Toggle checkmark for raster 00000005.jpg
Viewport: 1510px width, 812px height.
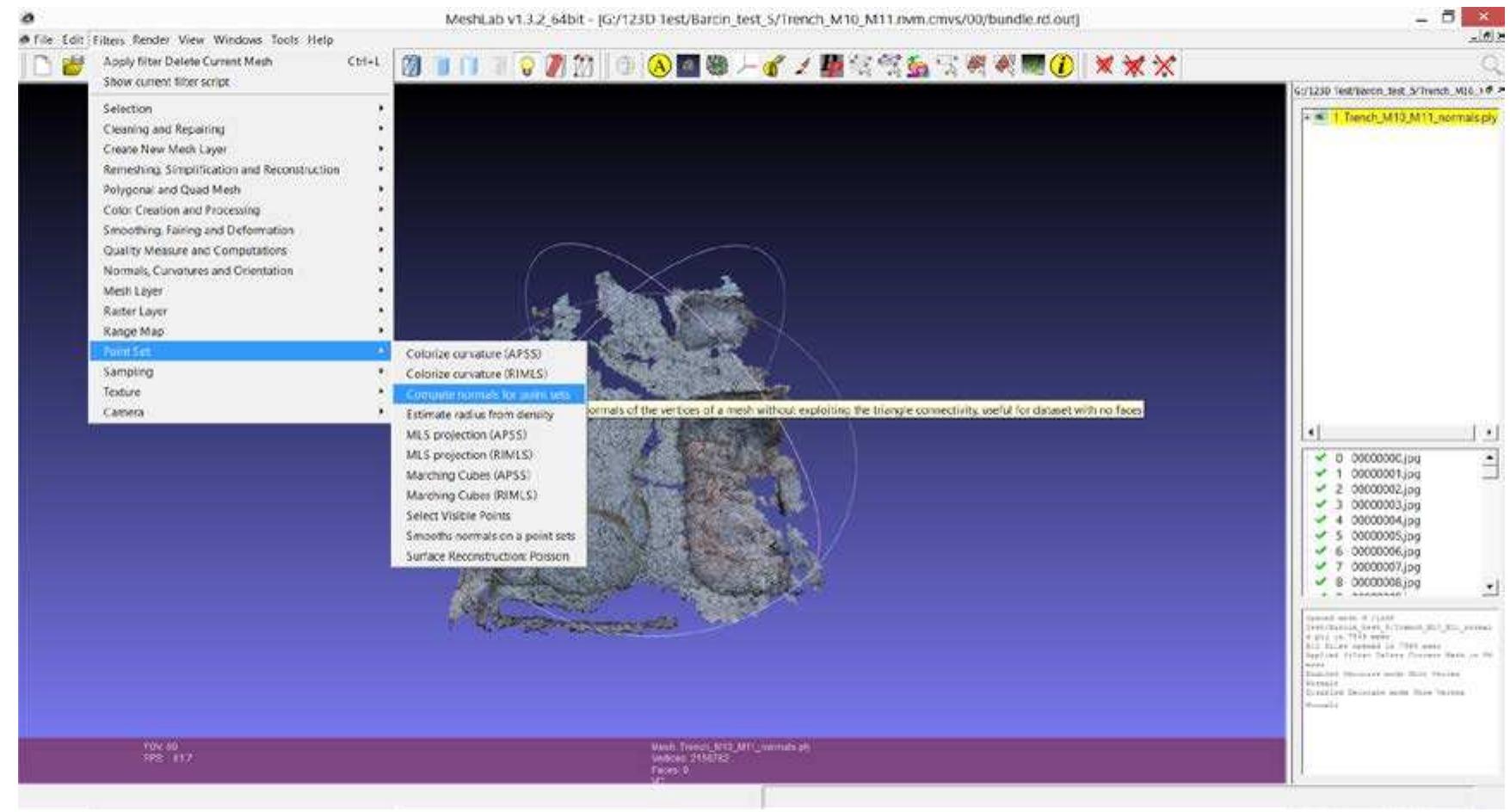coord(1321,536)
